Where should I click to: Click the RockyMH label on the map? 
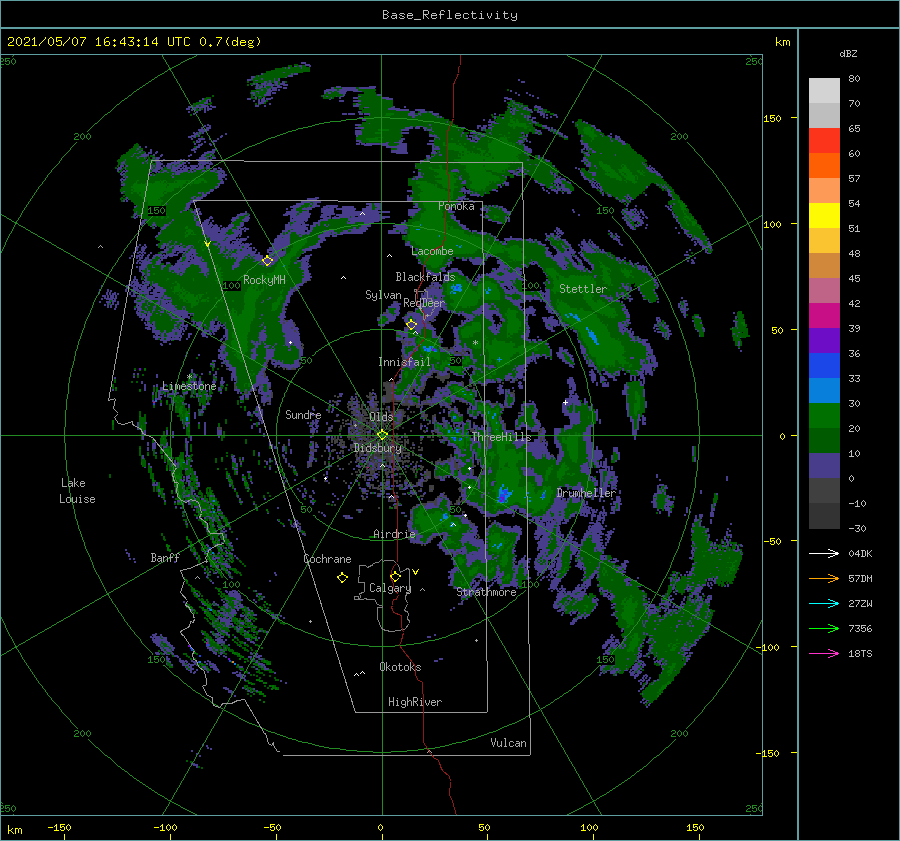pyautogui.click(x=264, y=280)
